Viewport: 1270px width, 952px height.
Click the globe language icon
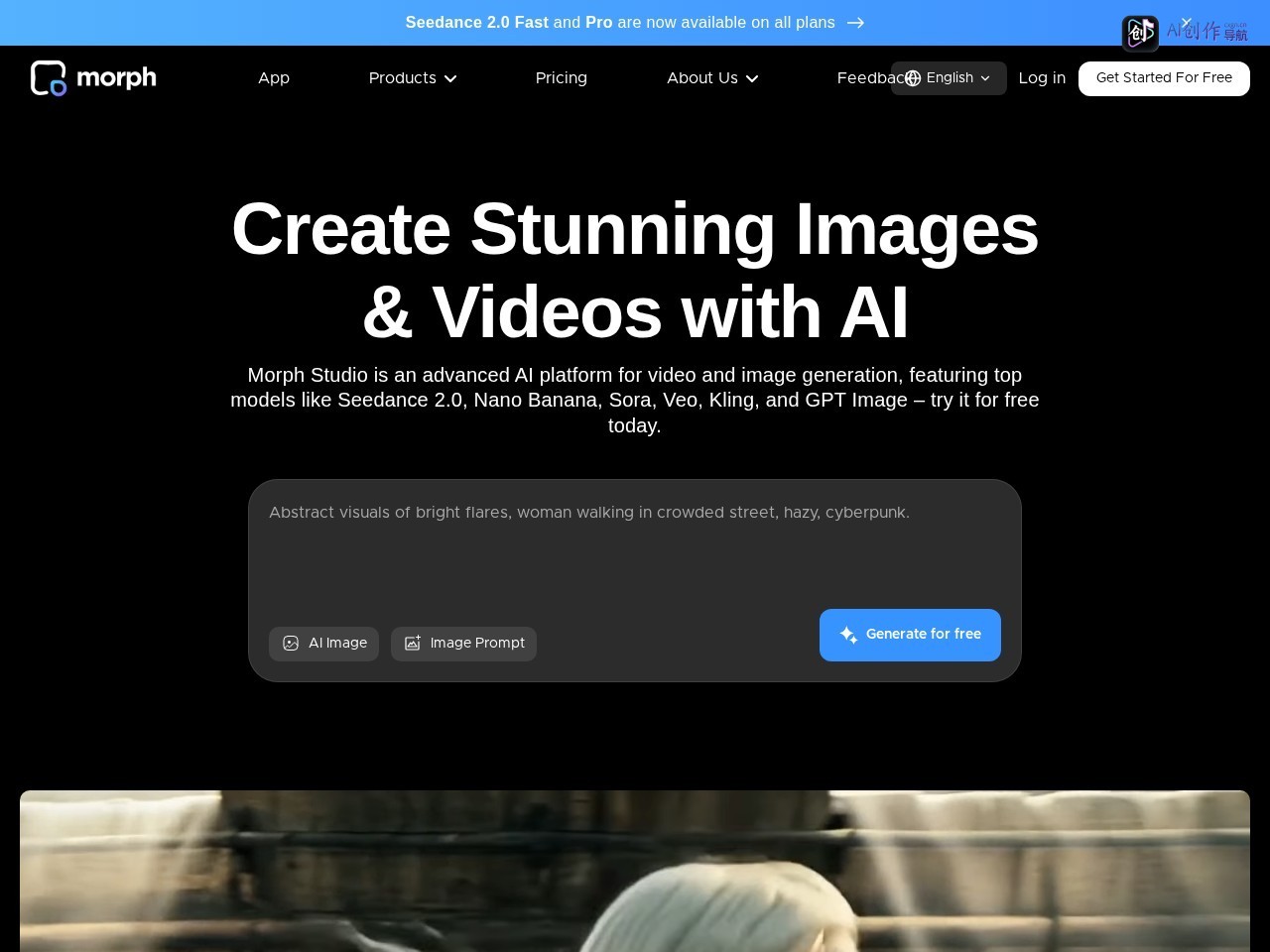(x=913, y=78)
